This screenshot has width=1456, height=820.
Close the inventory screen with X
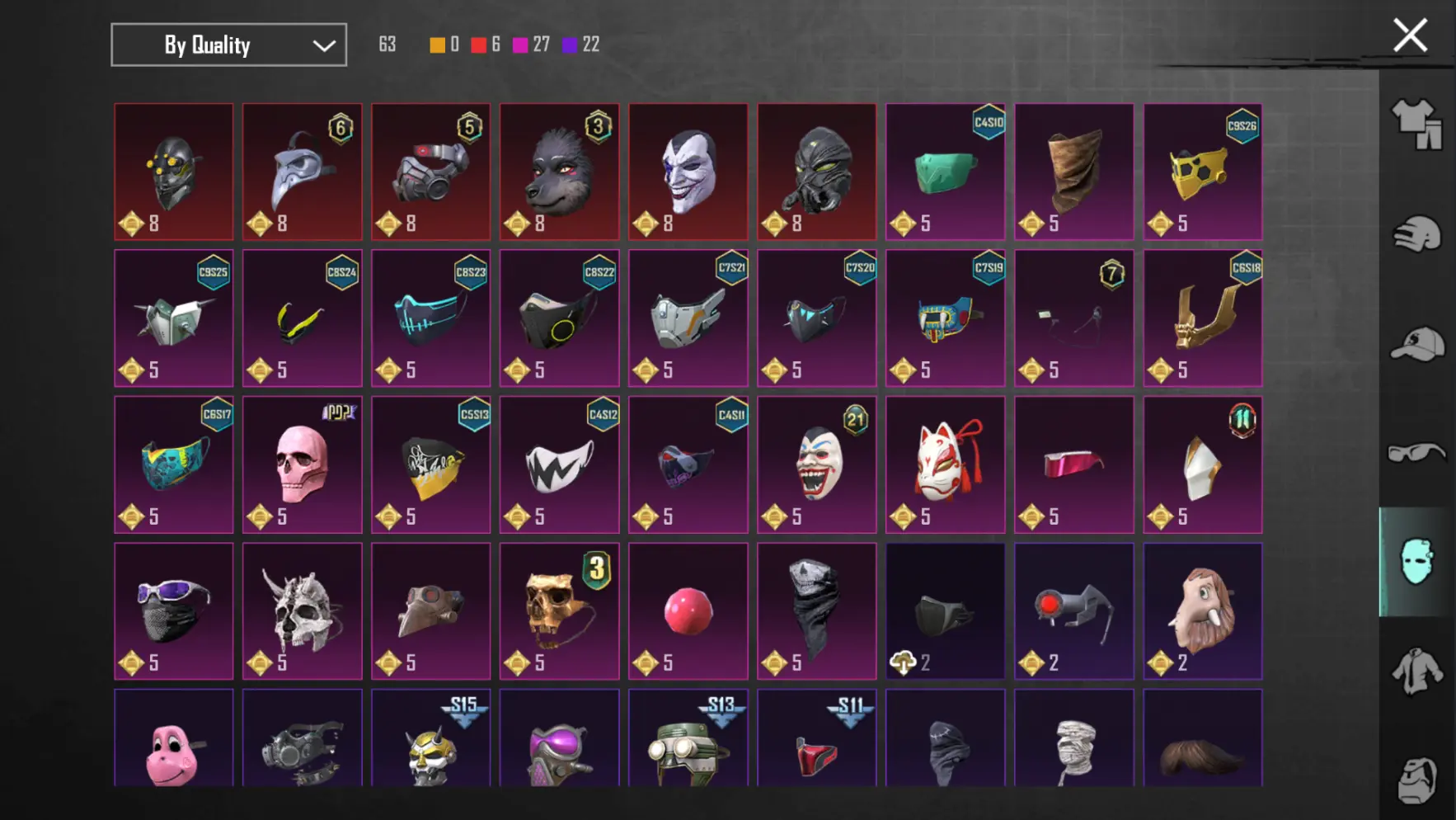point(1410,35)
